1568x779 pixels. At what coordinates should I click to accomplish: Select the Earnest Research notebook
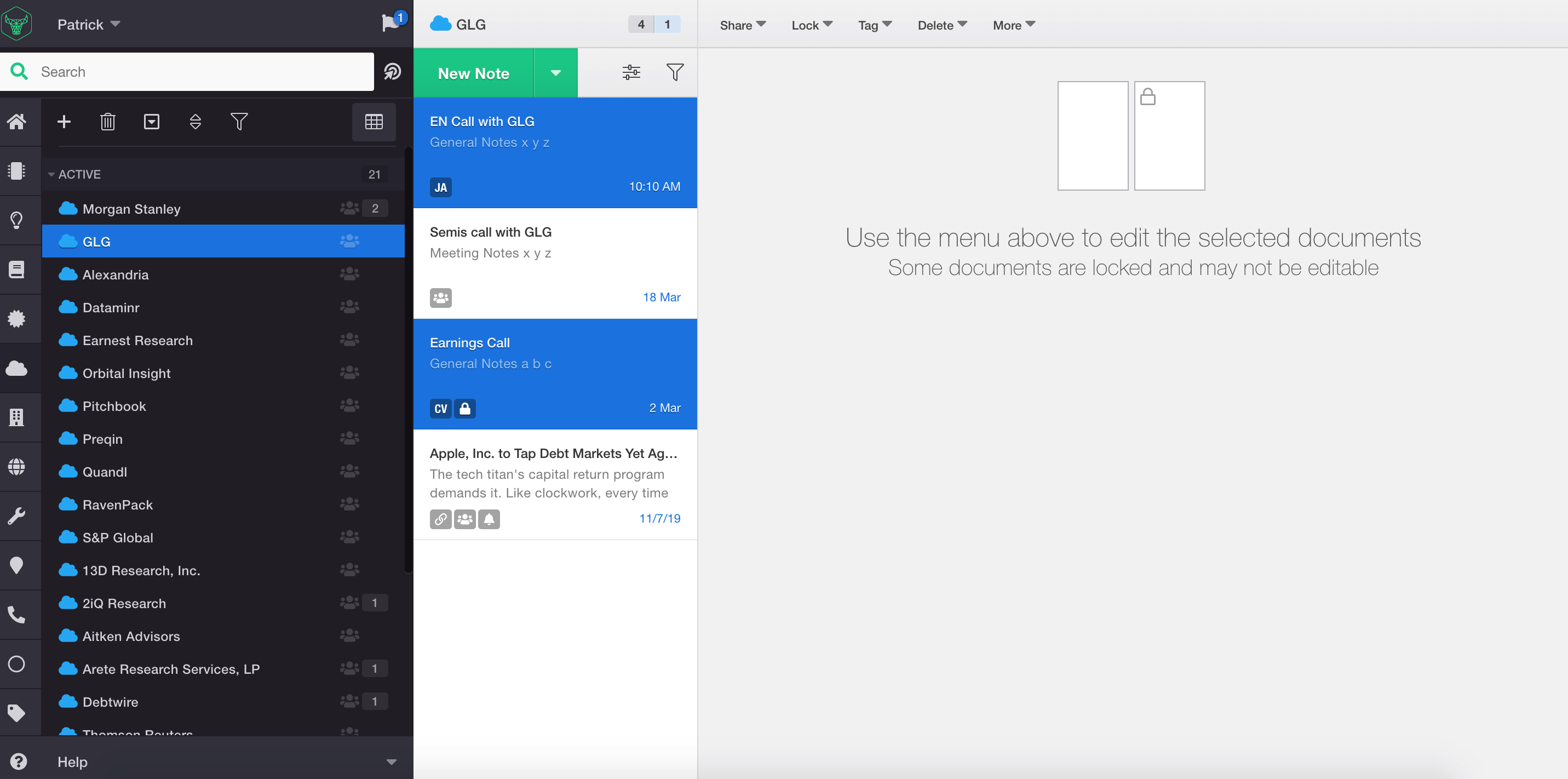[x=137, y=340]
